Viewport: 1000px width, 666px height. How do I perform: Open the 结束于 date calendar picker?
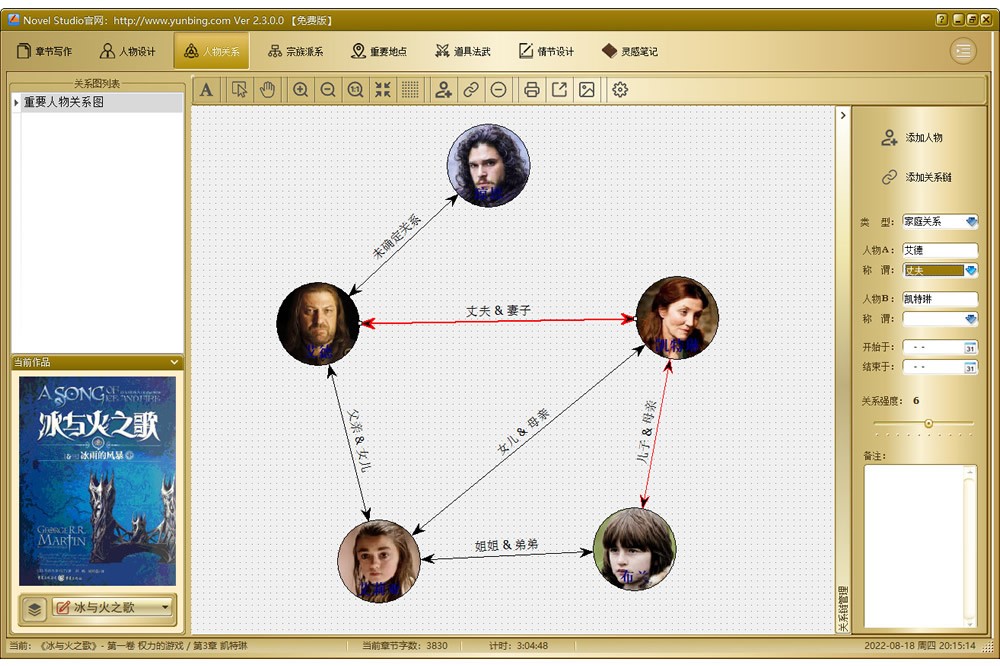tap(970, 367)
